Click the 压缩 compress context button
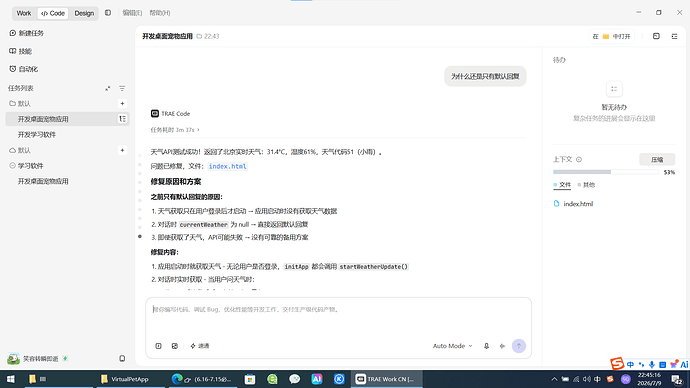The image size is (690, 388). click(x=657, y=160)
